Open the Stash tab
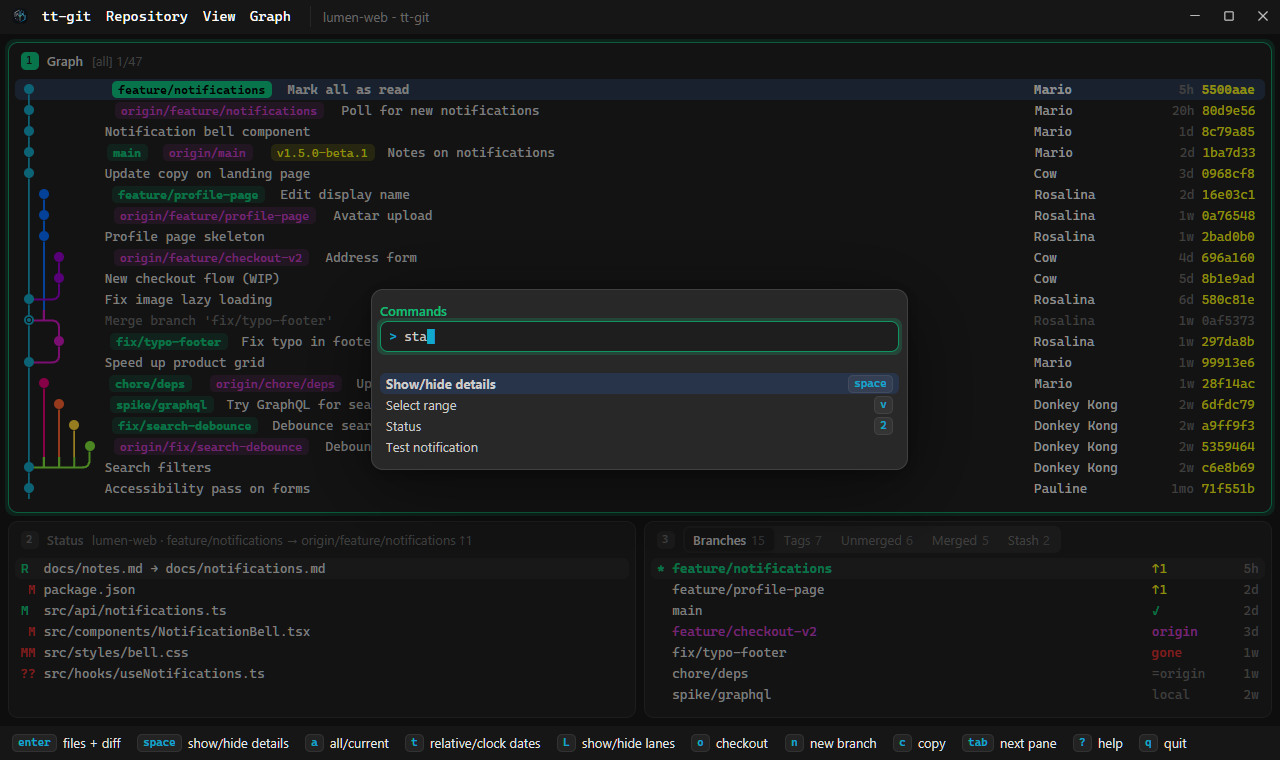Screen dimensions: 1280x760 tap(1029, 540)
